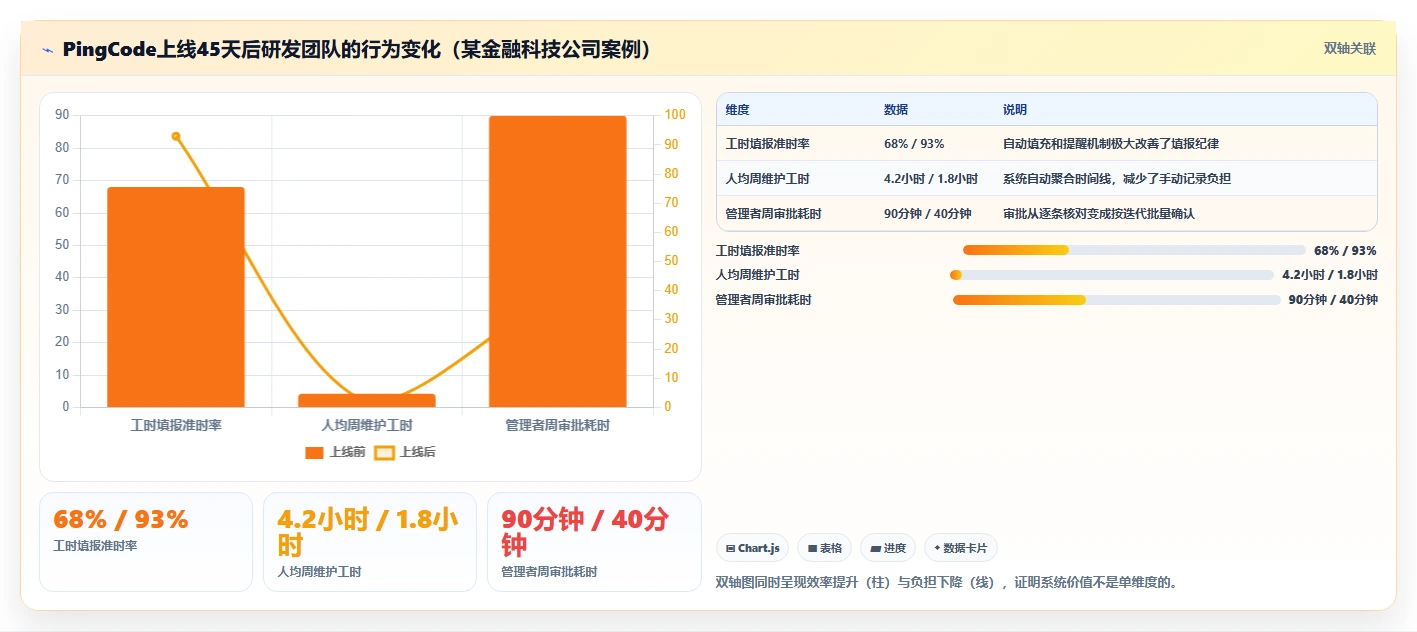Click the PingCode上线45天 panel title
This screenshot has height=632, width=1417.
coord(358,50)
